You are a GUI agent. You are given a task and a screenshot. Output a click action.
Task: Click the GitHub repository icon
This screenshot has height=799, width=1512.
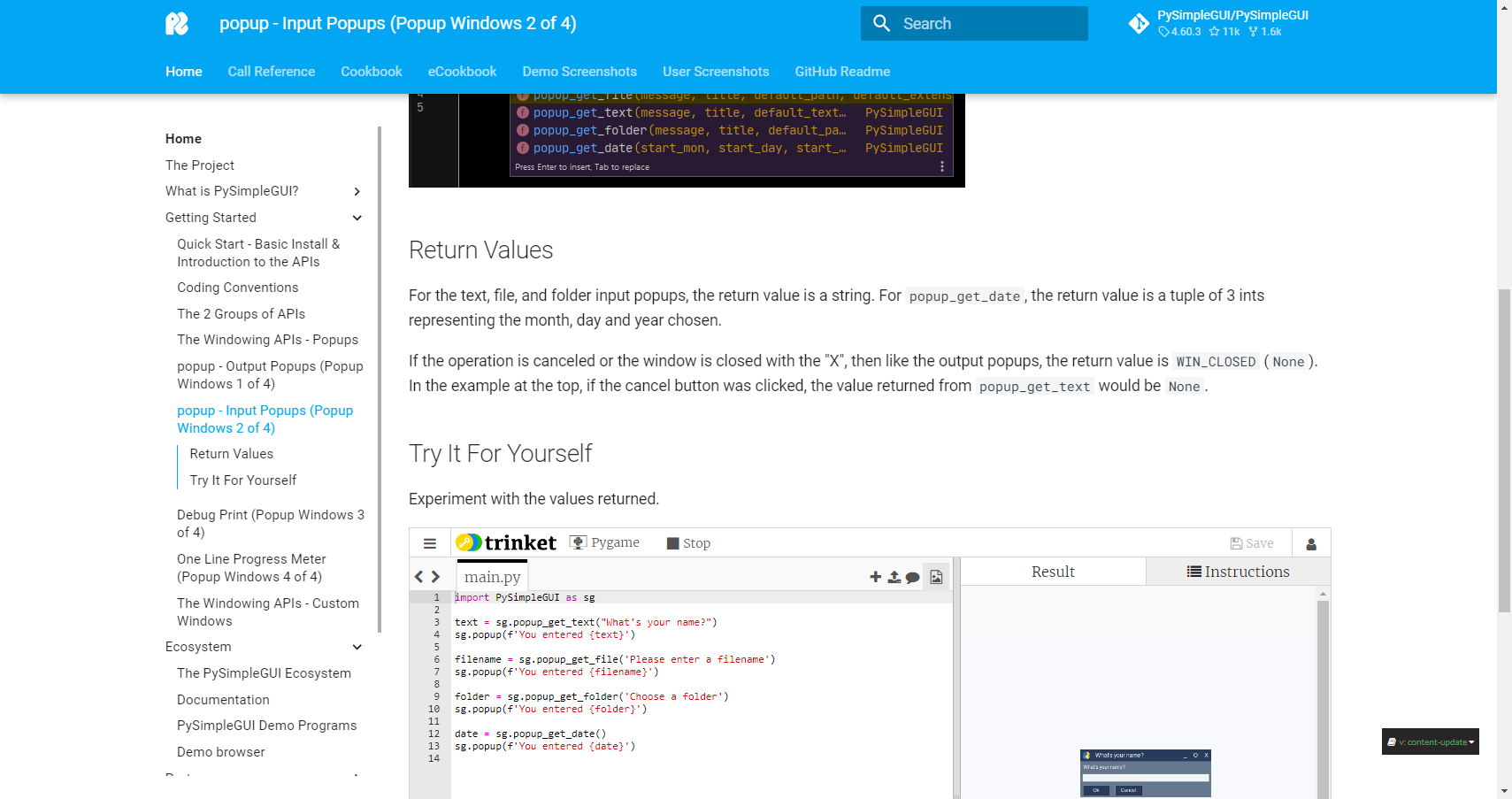pyautogui.click(x=1139, y=24)
